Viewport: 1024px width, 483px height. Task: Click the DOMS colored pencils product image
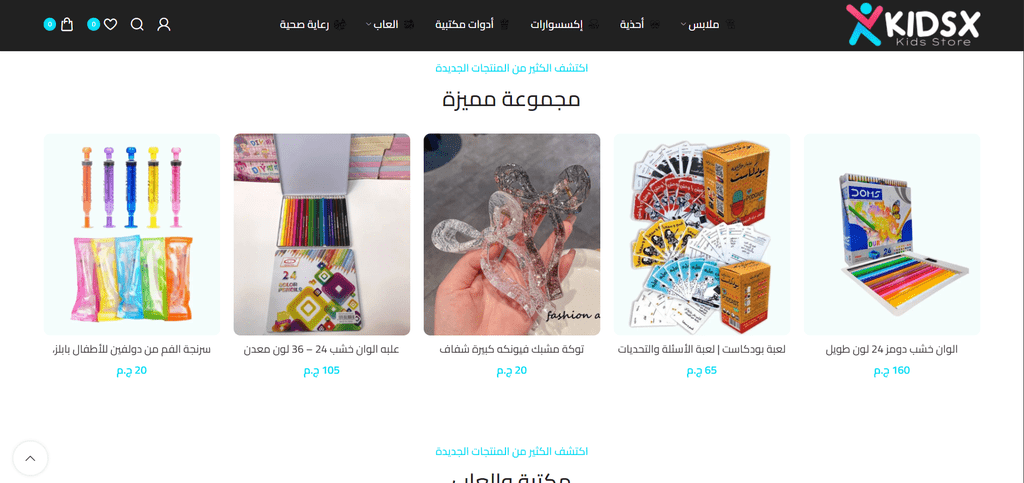pyautogui.click(x=891, y=235)
